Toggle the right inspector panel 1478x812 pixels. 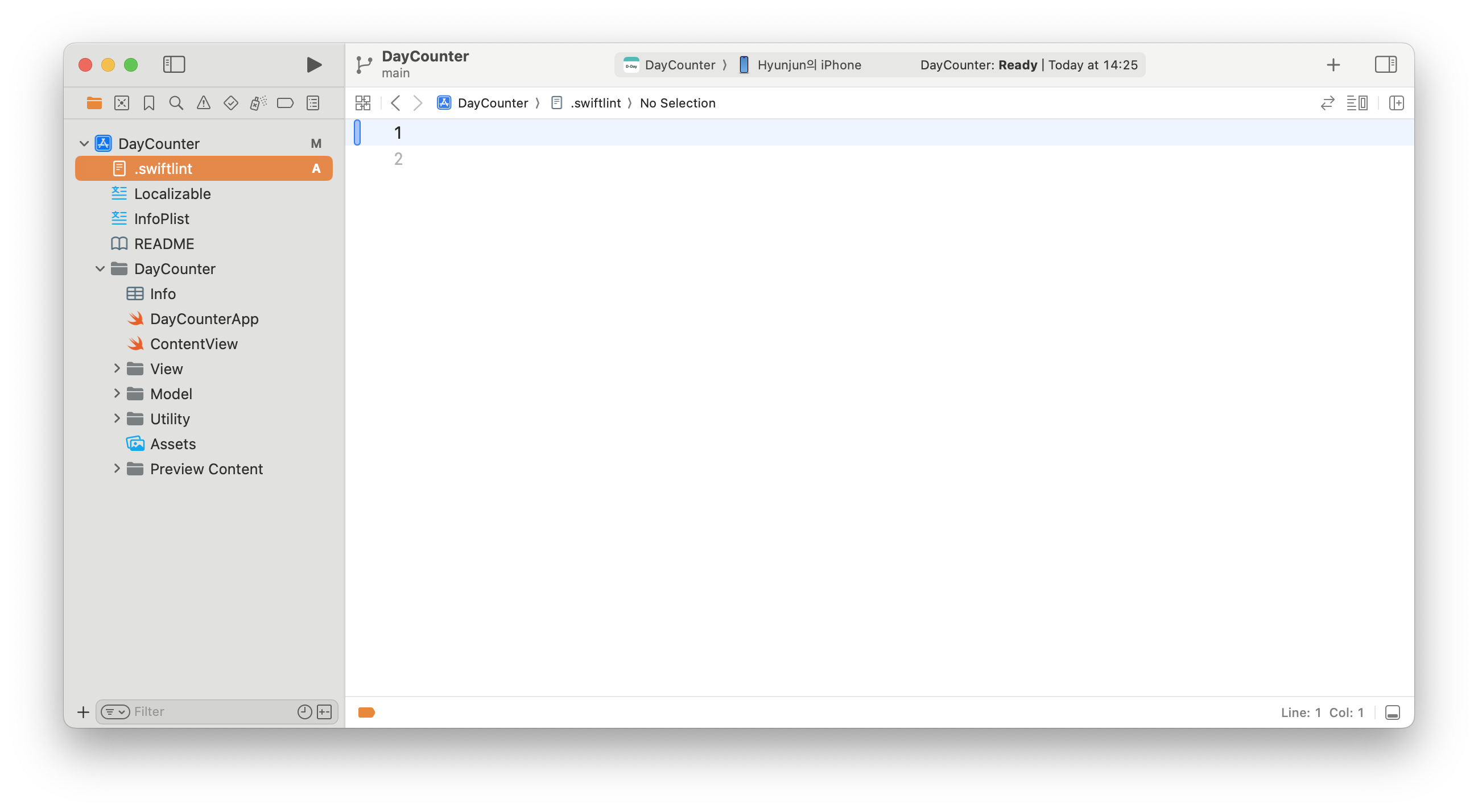point(1385,65)
